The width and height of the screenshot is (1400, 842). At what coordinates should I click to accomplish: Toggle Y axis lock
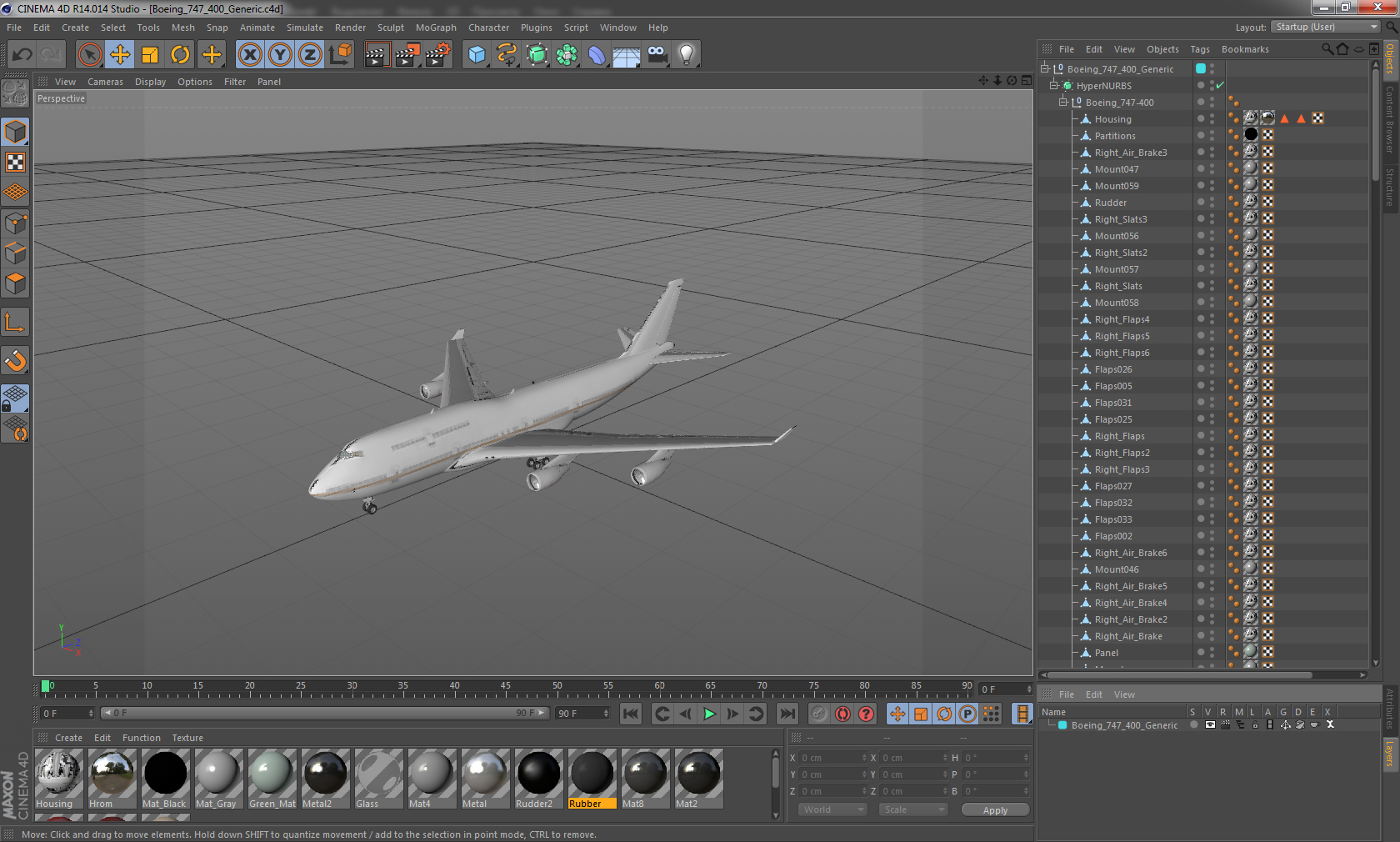[x=280, y=55]
